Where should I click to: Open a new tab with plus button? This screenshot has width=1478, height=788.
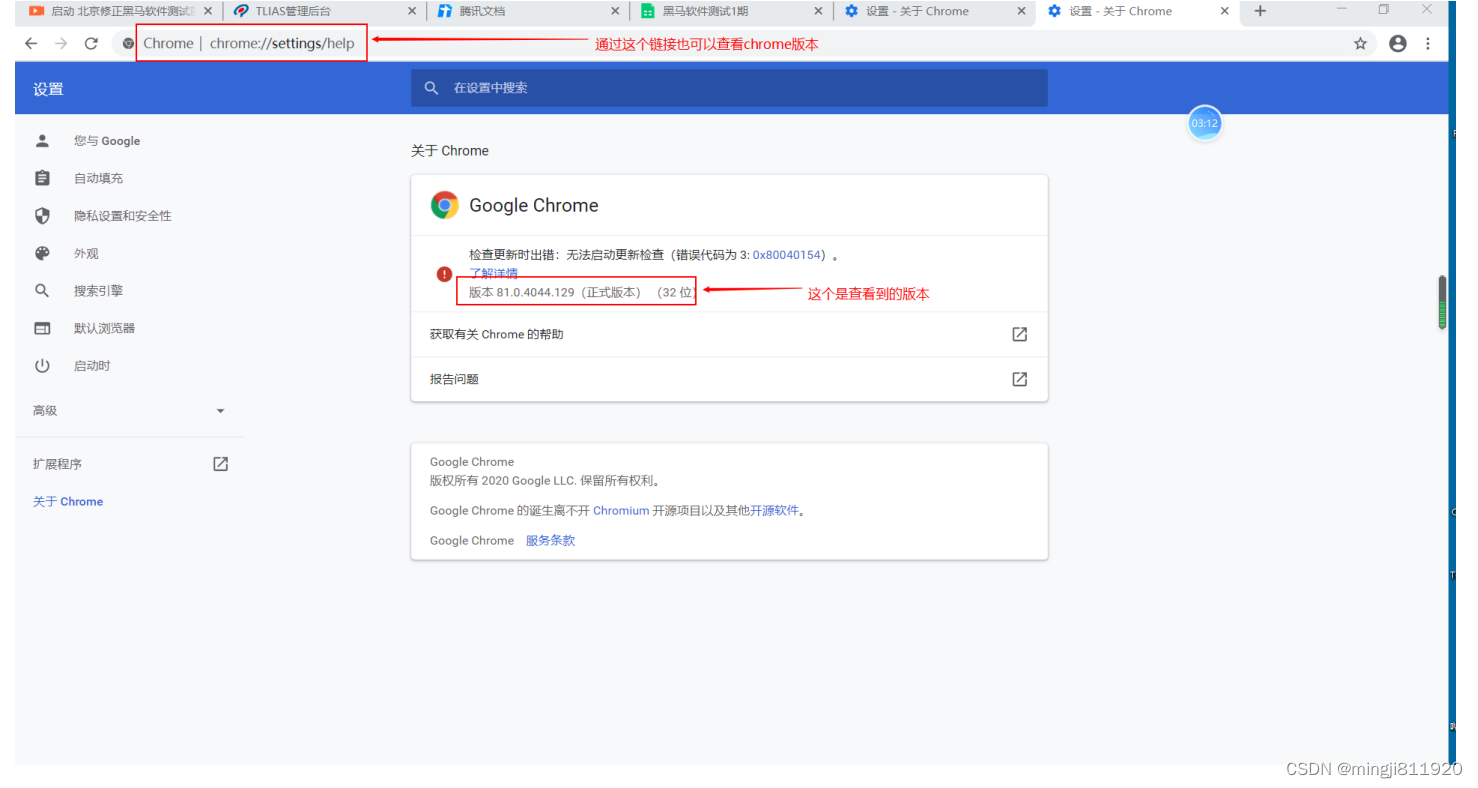tap(1260, 11)
